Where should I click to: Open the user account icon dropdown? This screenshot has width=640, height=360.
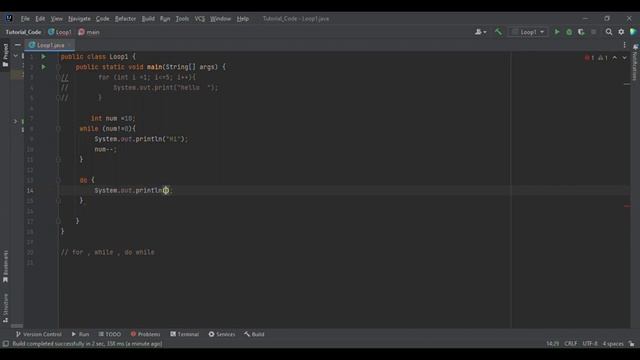pyautogui.click(x=480, y=32)
